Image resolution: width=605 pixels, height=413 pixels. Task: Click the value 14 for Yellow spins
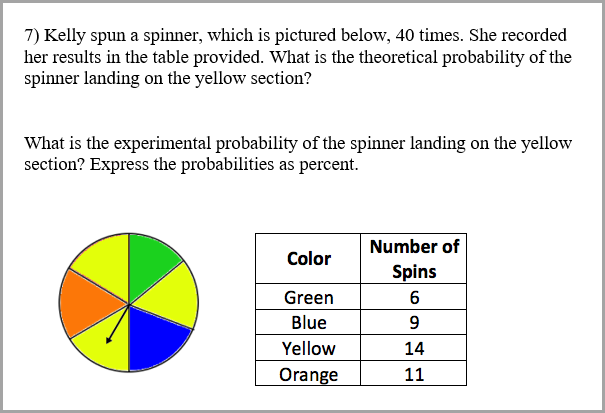coord(414,349)
